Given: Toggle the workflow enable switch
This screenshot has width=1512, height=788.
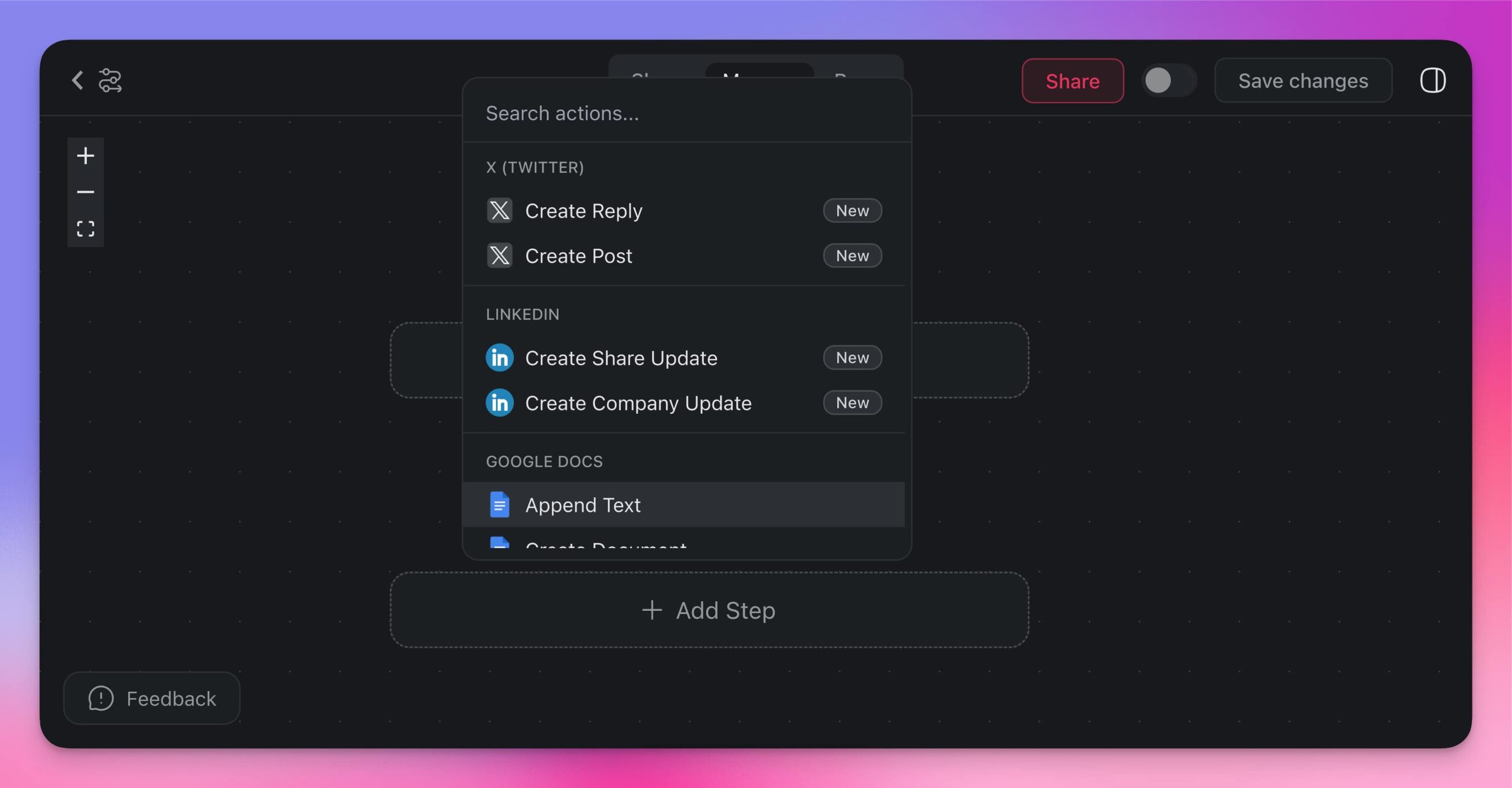Looking at the screenshot, I should [1168, 80].
